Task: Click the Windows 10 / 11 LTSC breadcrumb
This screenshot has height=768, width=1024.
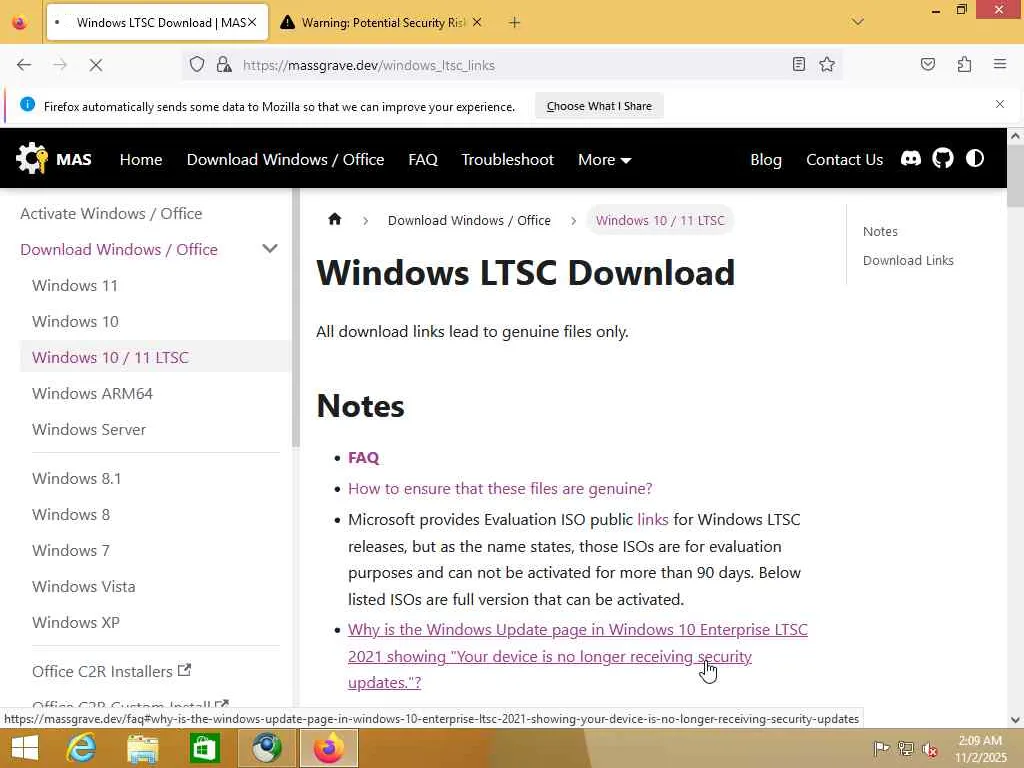Action: (x=660, y=220)
